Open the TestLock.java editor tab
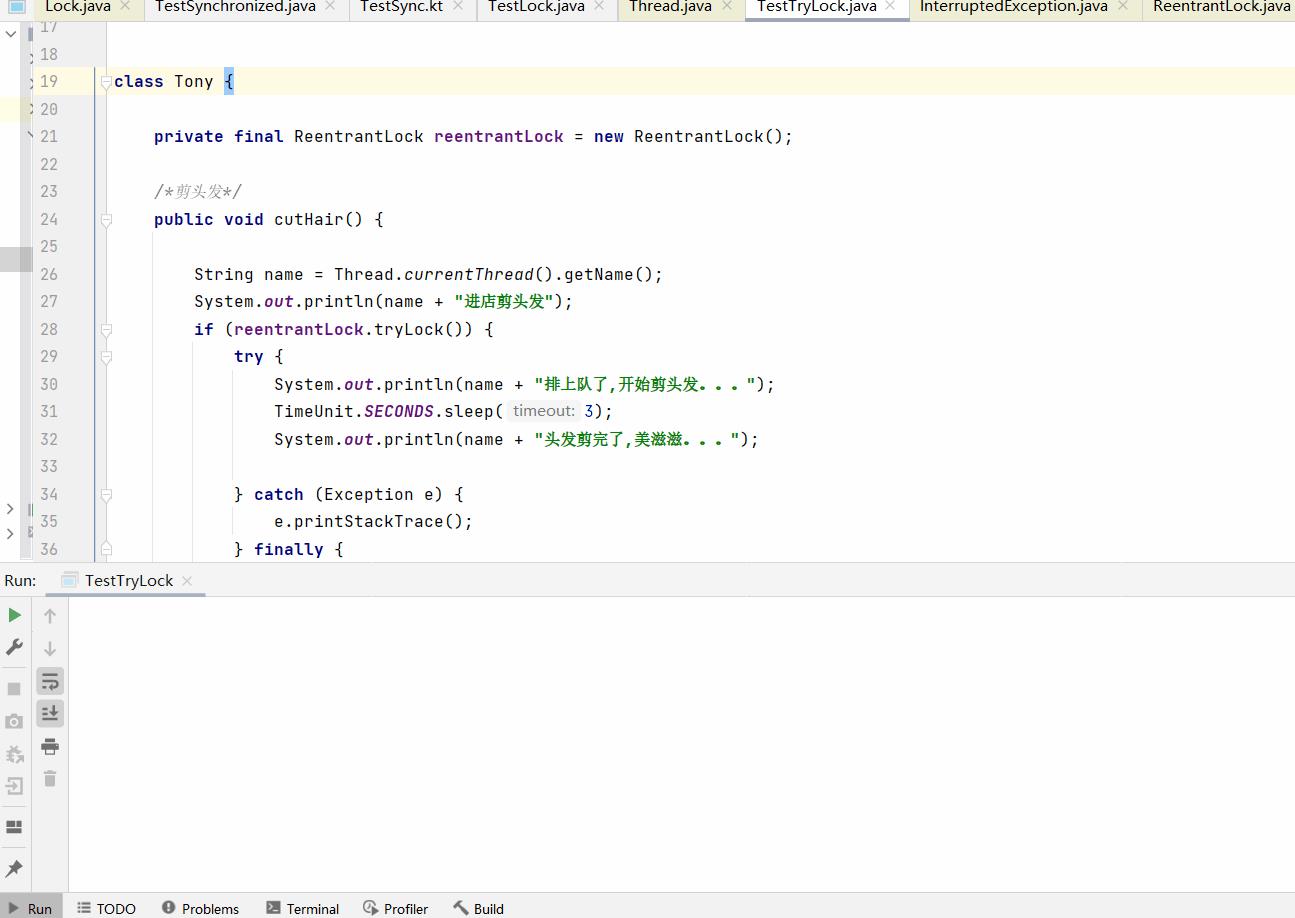The height and width of the screenshot is (918, 1295). point(536,7)
